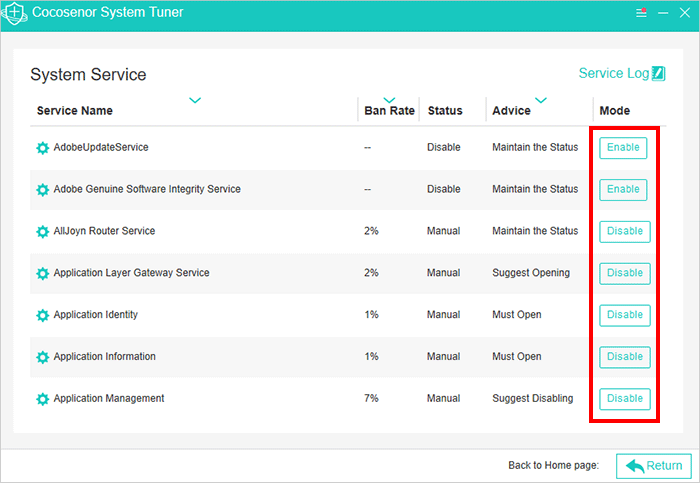
Task: Click Suggest Disabling advice text
Action: point(533,398)
